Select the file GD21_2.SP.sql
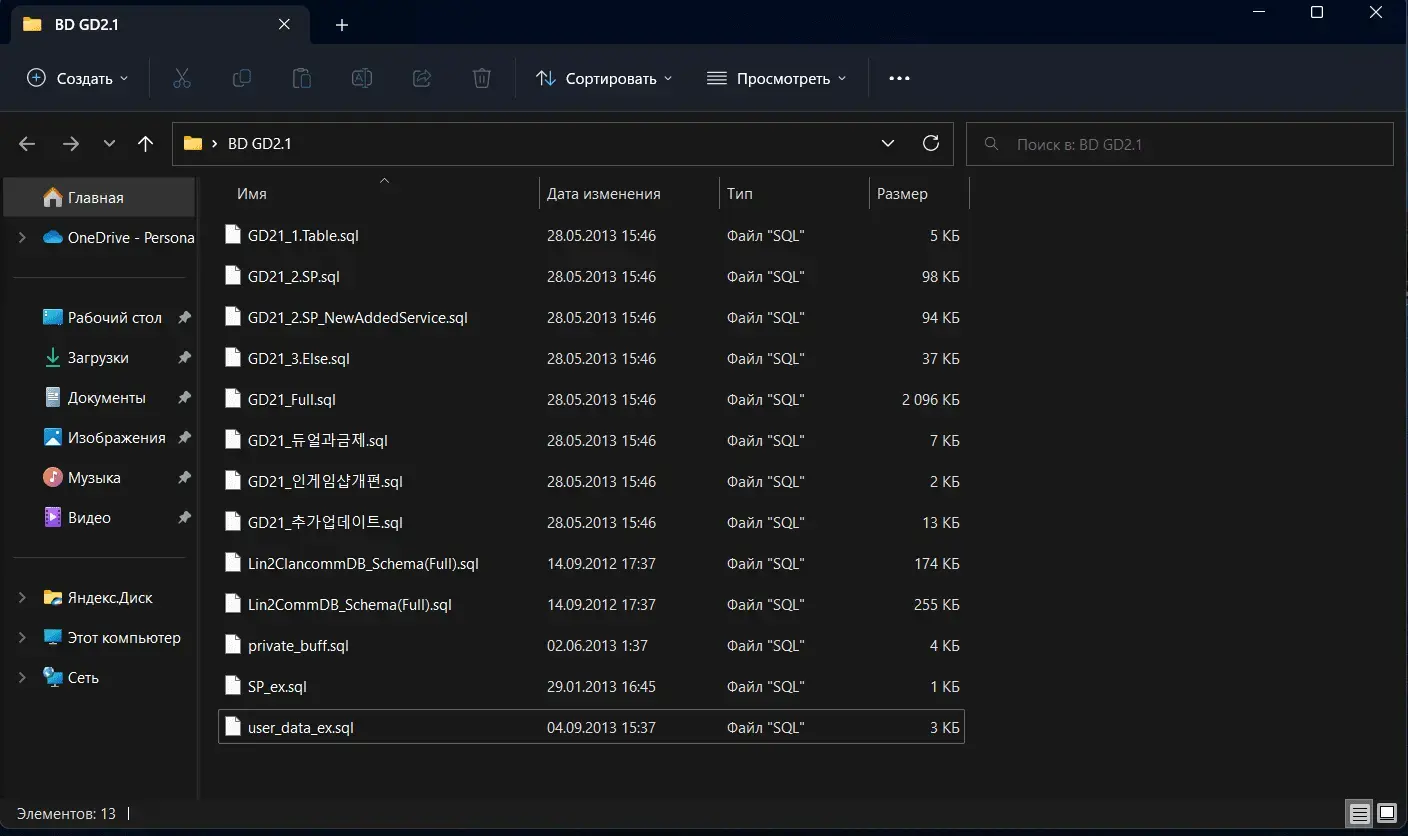The width and height of the screenshot is (1408, 836). click(x=591, y=276)
